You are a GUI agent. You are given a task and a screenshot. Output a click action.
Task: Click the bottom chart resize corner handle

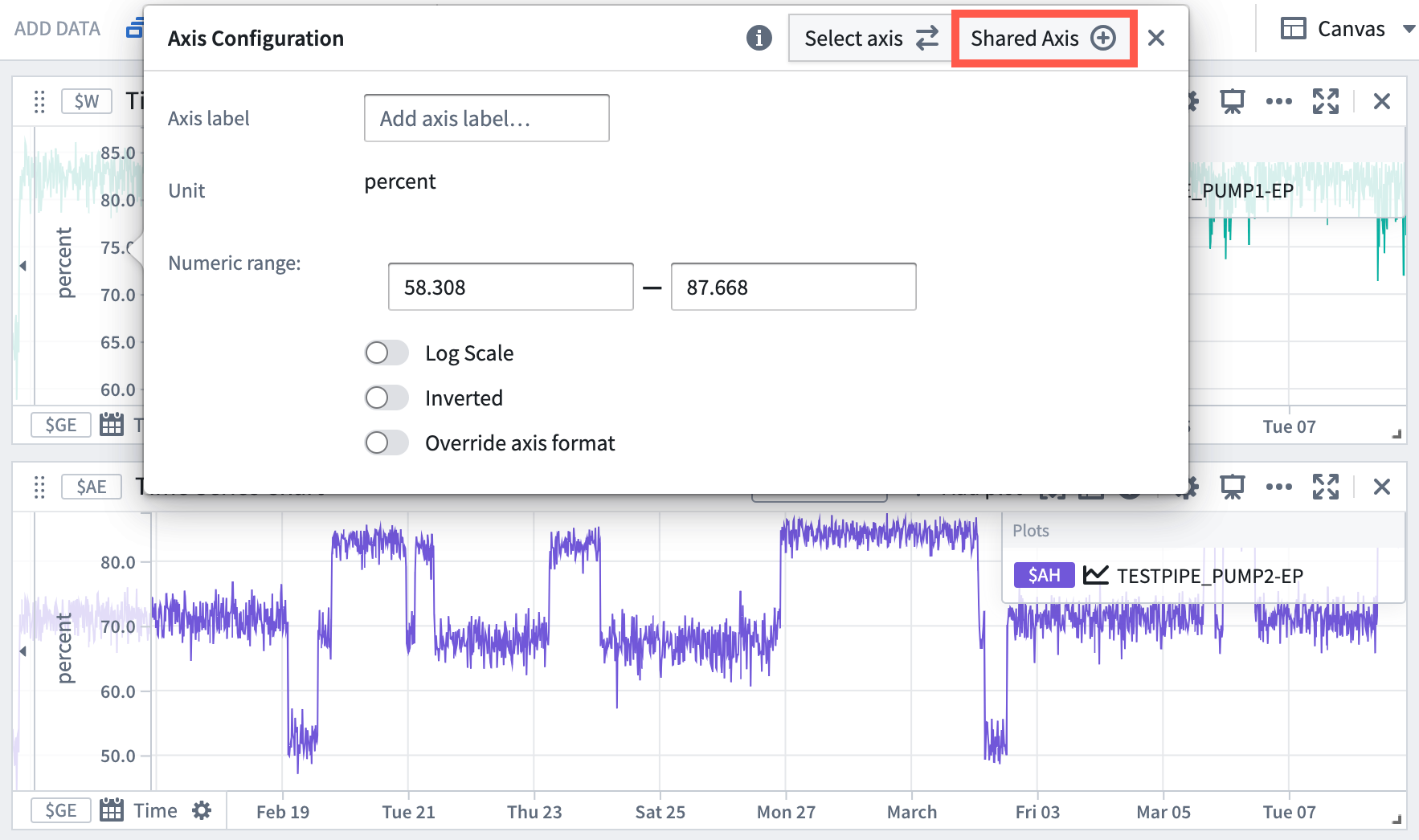pos(1397,819)
